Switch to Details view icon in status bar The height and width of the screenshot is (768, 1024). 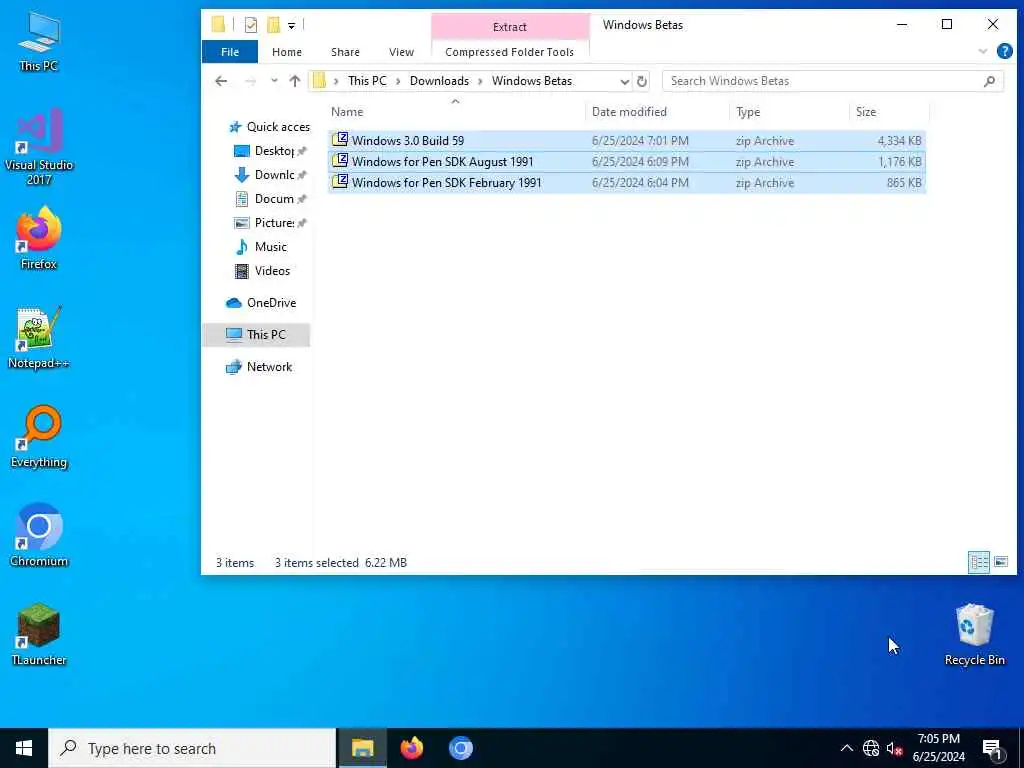[x=978, y=562]
